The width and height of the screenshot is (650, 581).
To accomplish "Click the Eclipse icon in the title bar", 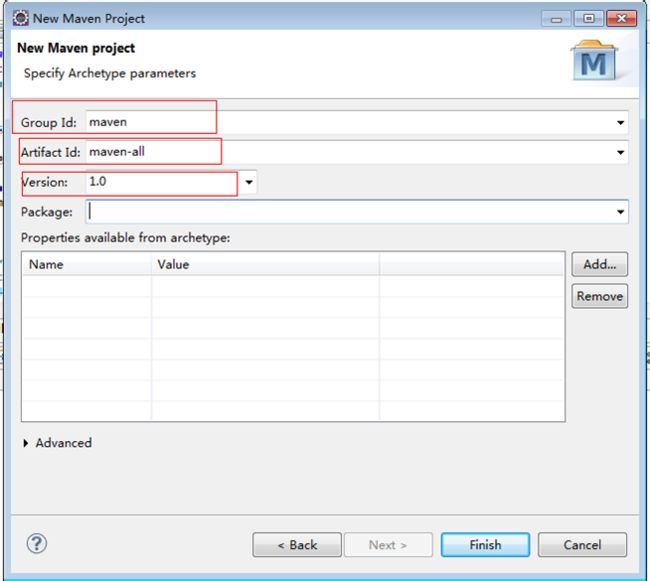I will point(20,18).
